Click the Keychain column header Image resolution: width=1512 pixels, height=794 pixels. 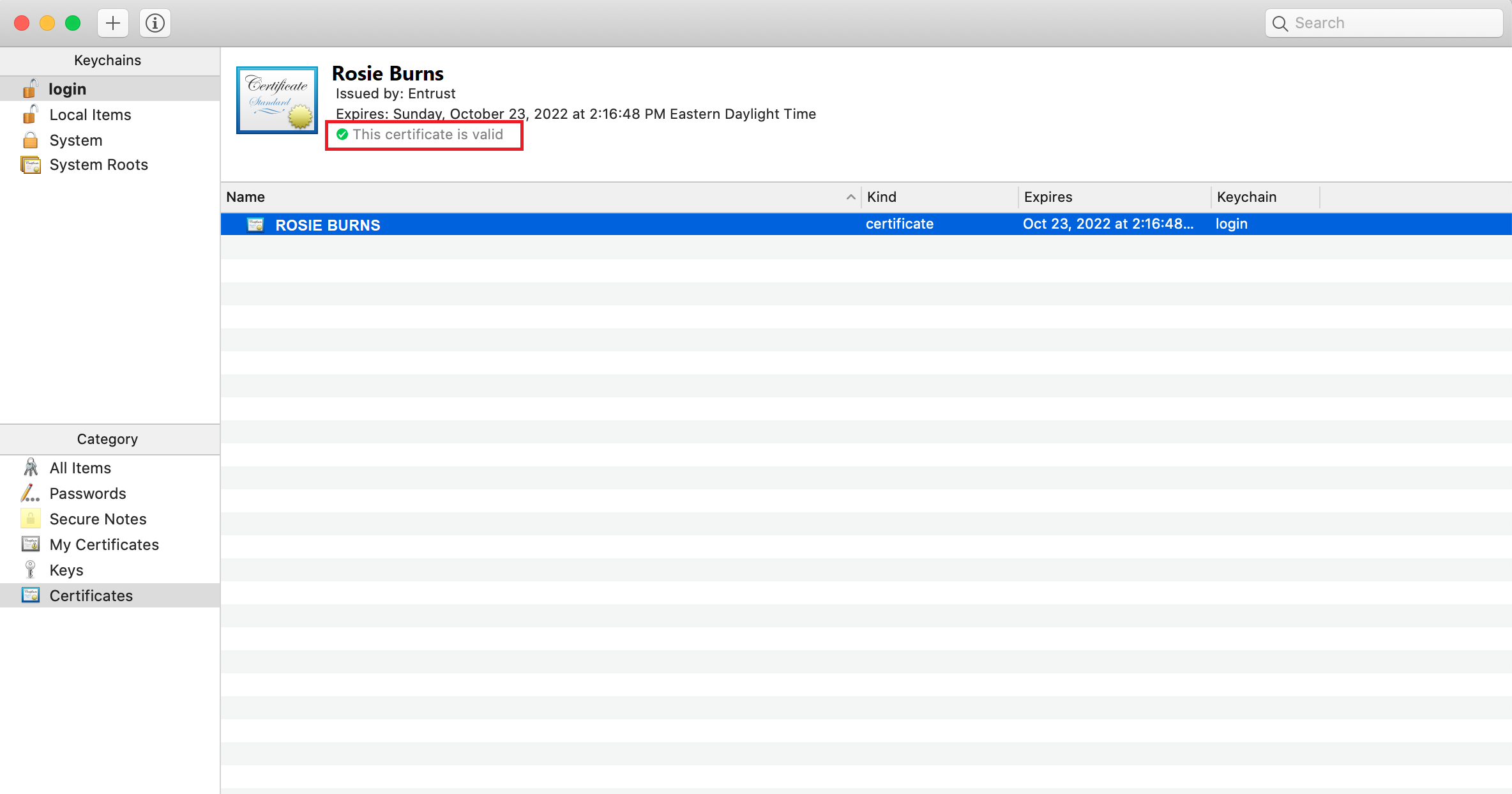[x=1246, y=197]
